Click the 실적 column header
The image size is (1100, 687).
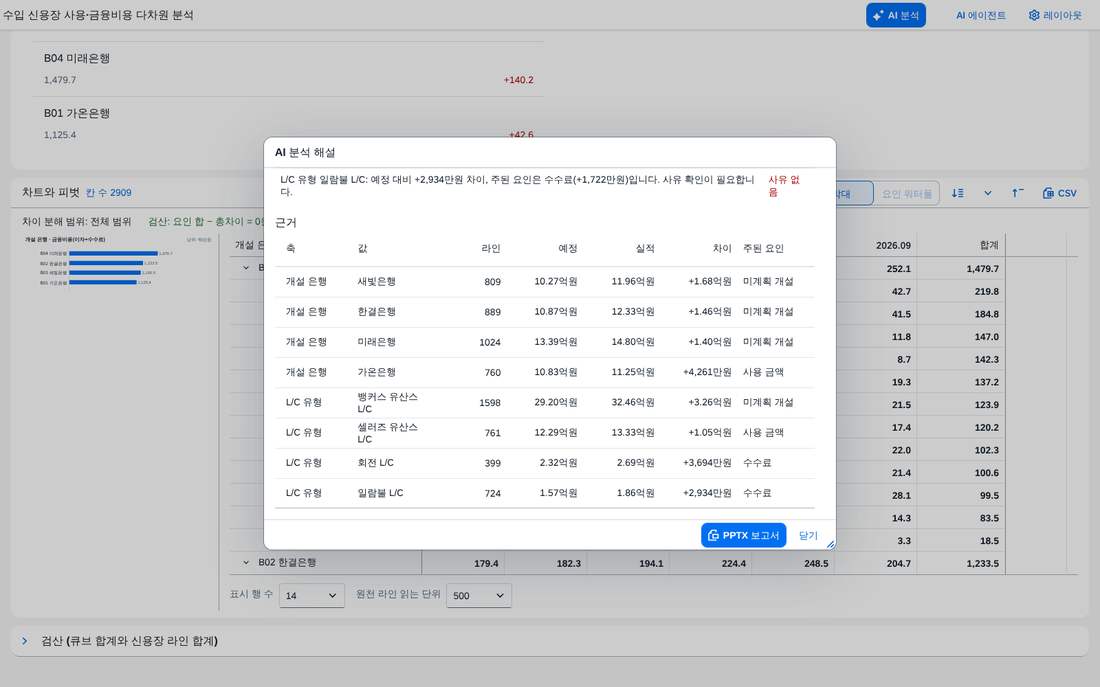coord(645,248)
